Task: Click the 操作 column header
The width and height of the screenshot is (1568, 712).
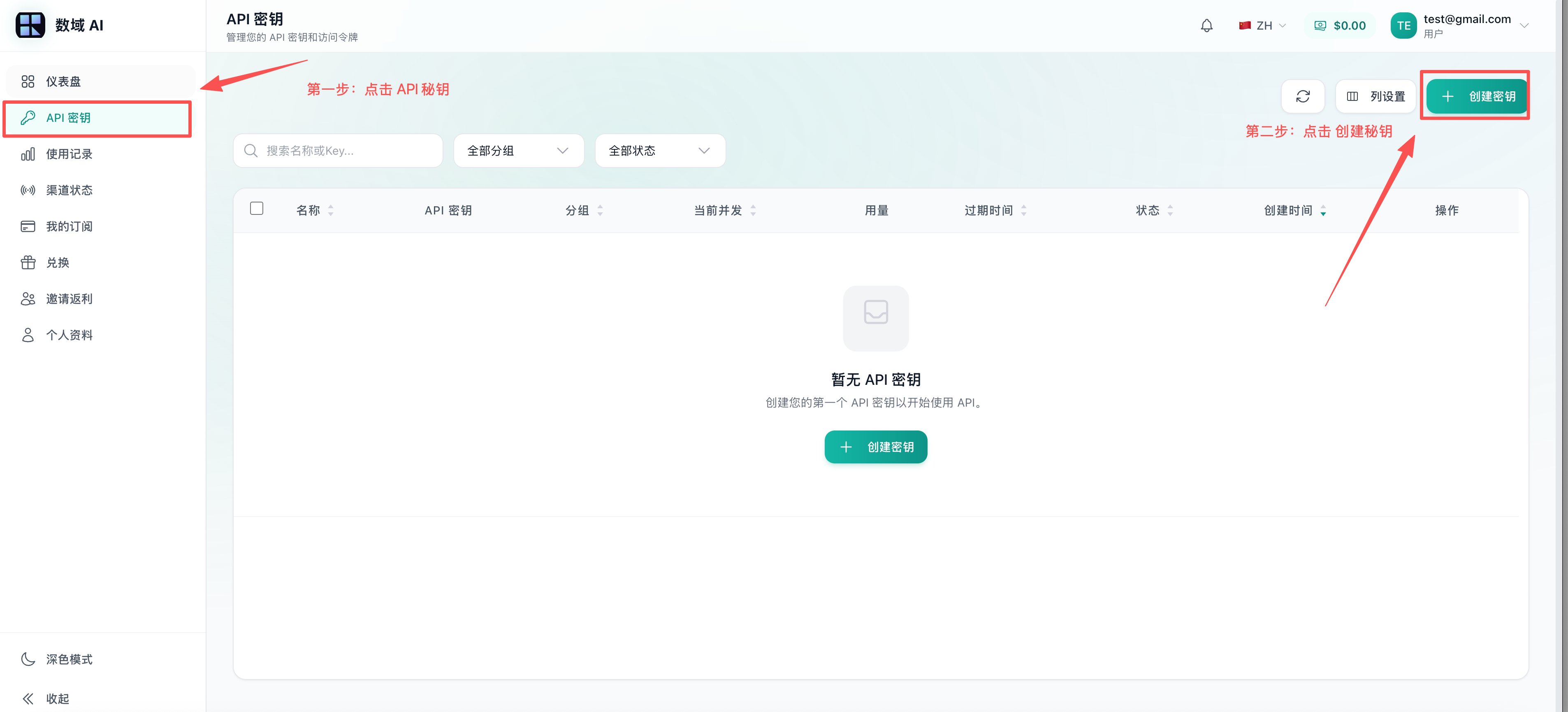Action: pos(1446,210)
